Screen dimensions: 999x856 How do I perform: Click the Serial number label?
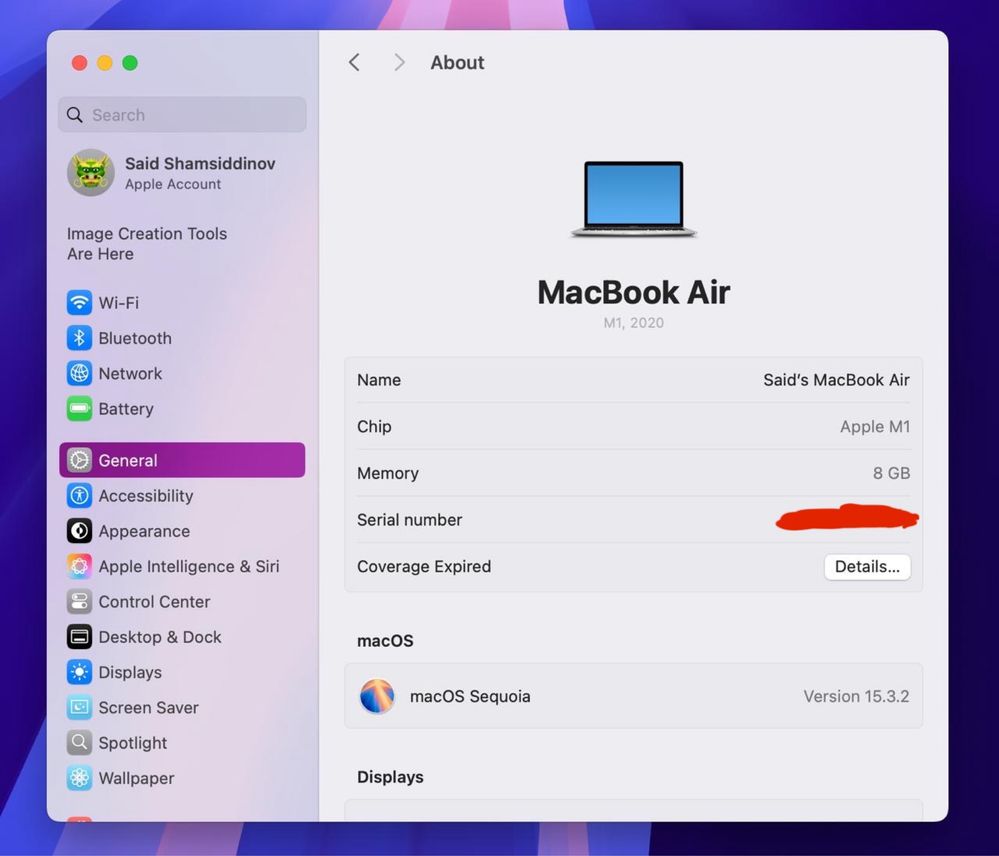point(410,520)
